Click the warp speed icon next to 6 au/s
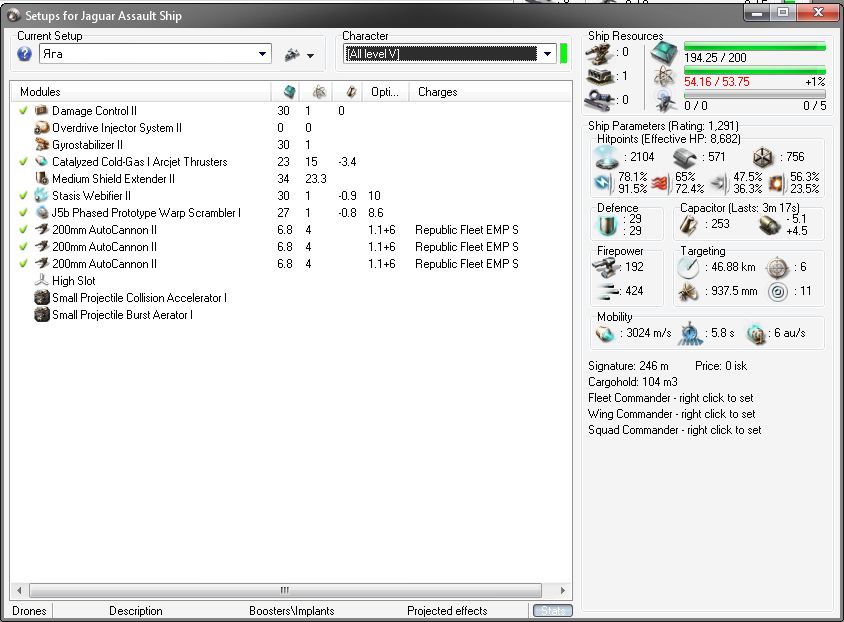 [756, 334]
